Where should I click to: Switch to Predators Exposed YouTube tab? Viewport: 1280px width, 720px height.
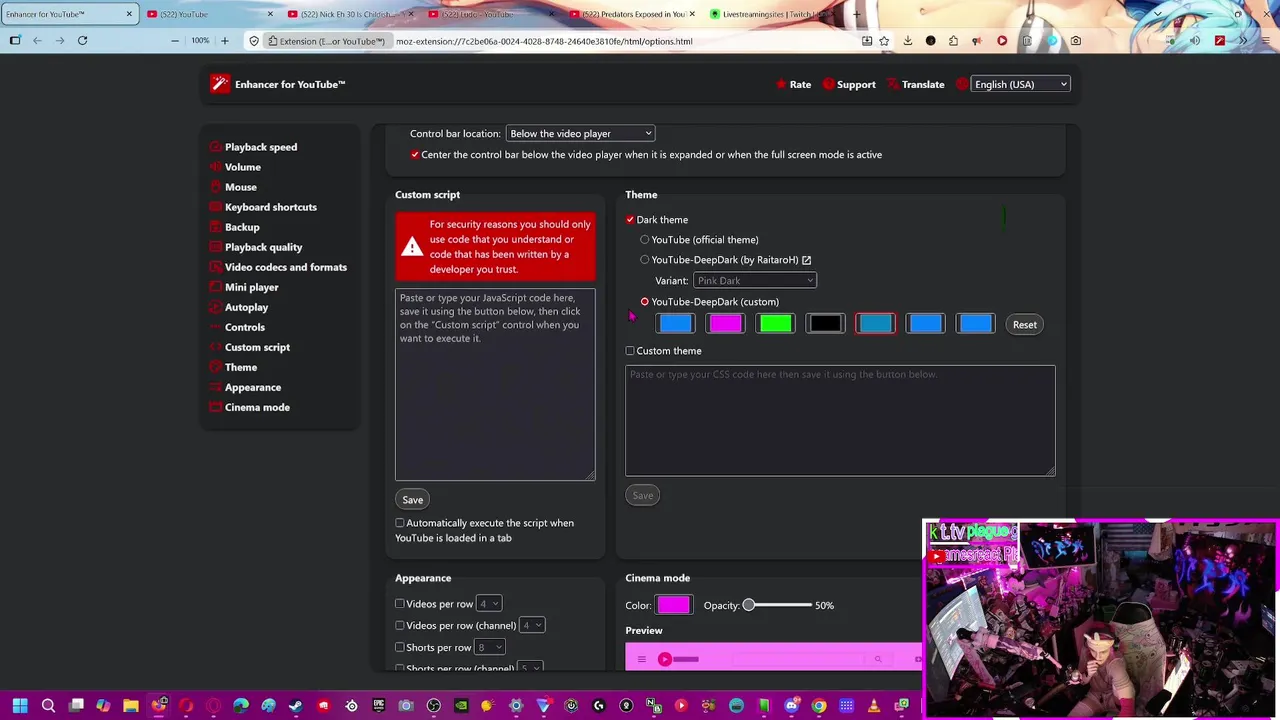point(630,14)
